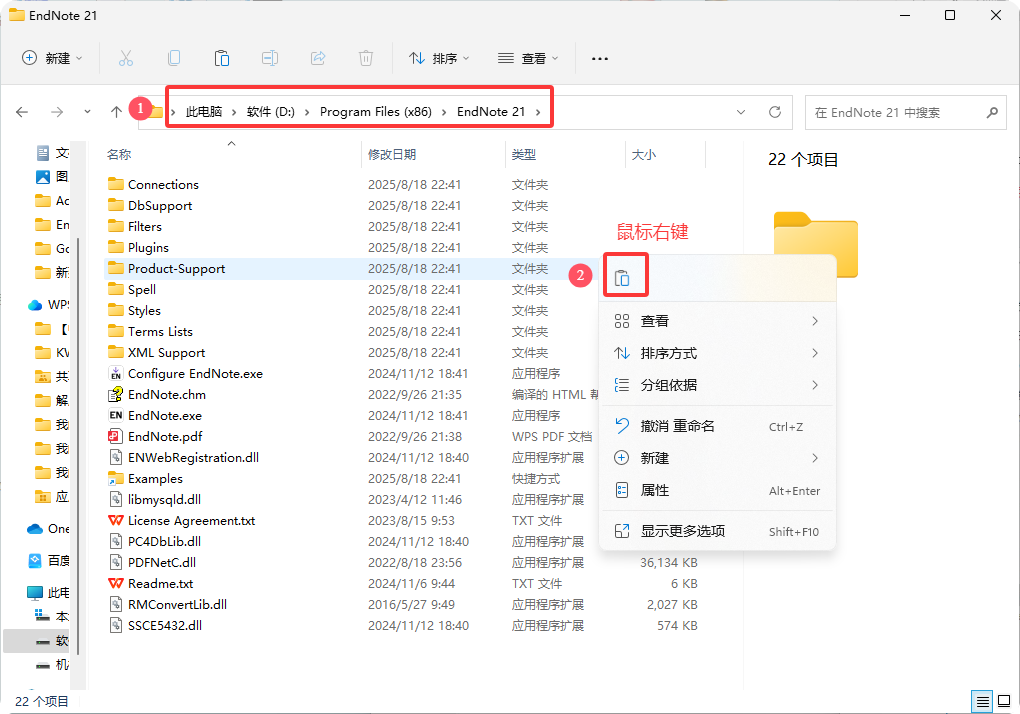The height and width of the screenshot is (714, 1020).
Task: Expand chevron after 软件 (D:) breadcrumb
Action: [307, 112]
